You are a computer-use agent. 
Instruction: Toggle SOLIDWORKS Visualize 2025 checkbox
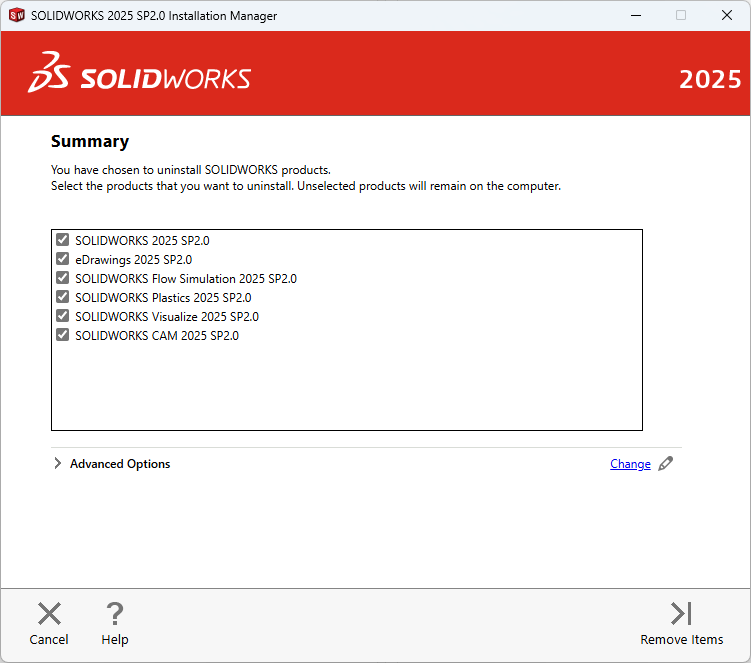pos(63,316)
